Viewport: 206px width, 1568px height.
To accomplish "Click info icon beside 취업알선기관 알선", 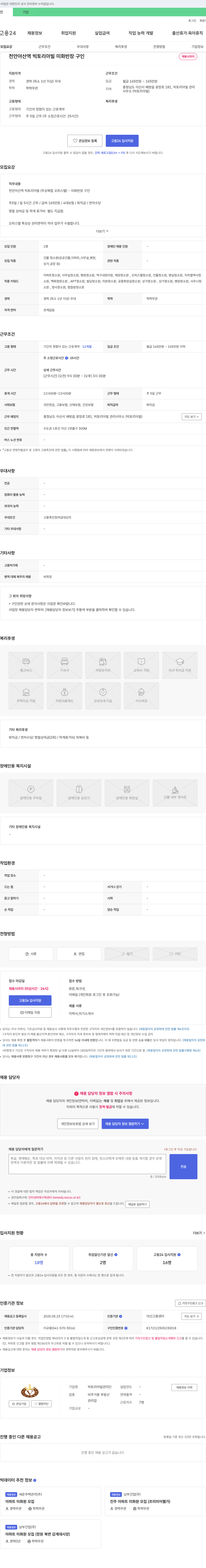I will pos(116,1254).
